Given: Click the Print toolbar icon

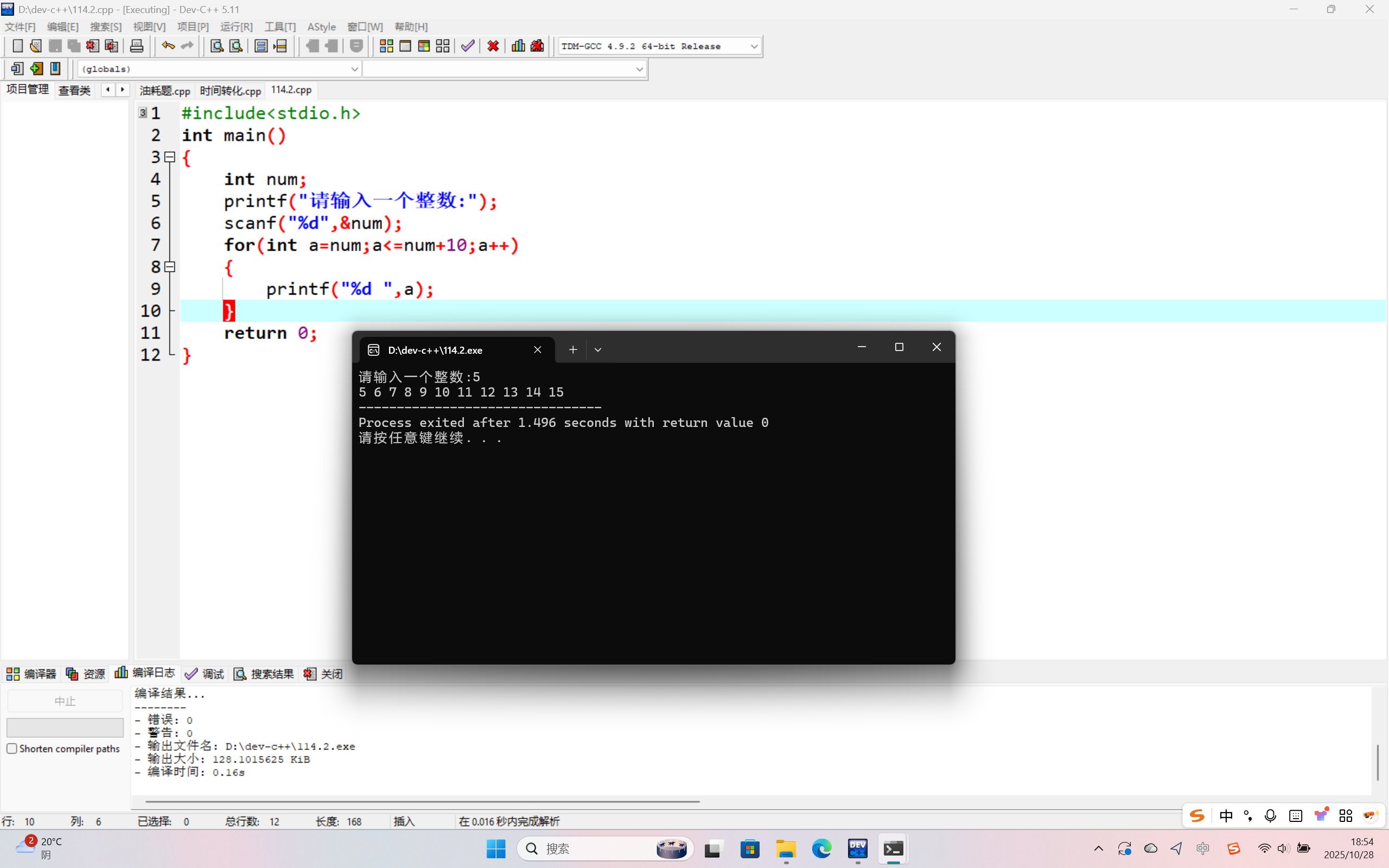Looking at the screenshot, I should [136, 46].
